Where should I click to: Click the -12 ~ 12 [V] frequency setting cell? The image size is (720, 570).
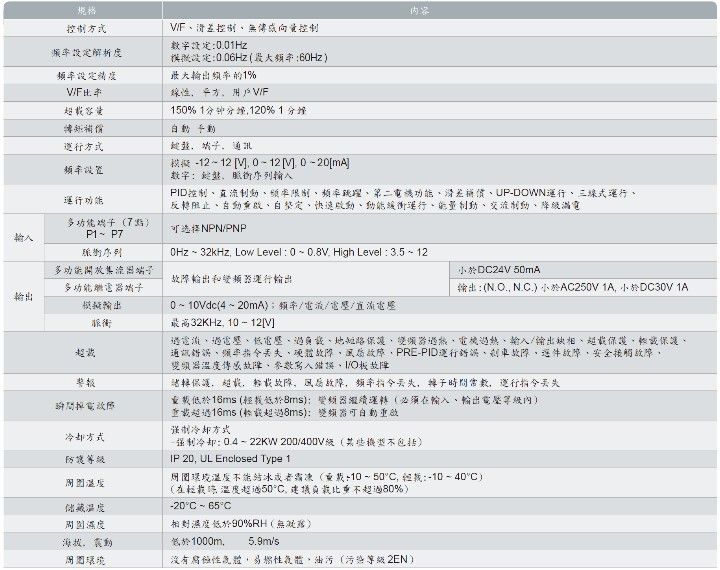click(x=260, y=162)
